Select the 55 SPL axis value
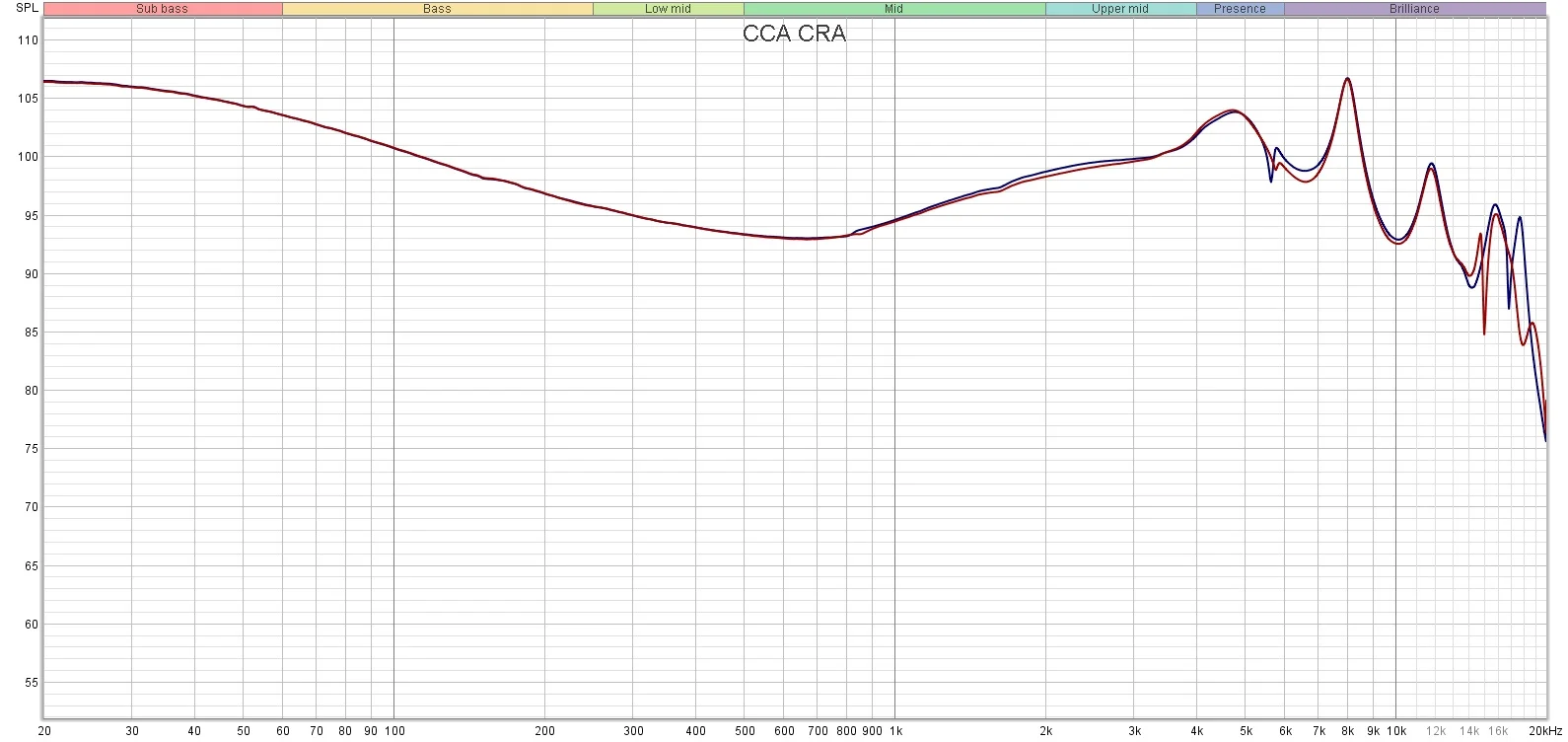 point(31,683)
